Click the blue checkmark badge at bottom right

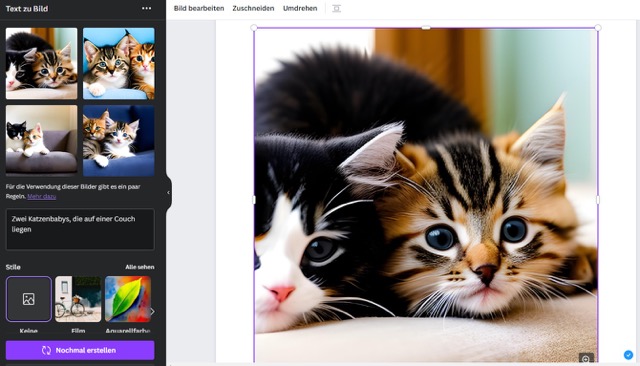(628, 355)
